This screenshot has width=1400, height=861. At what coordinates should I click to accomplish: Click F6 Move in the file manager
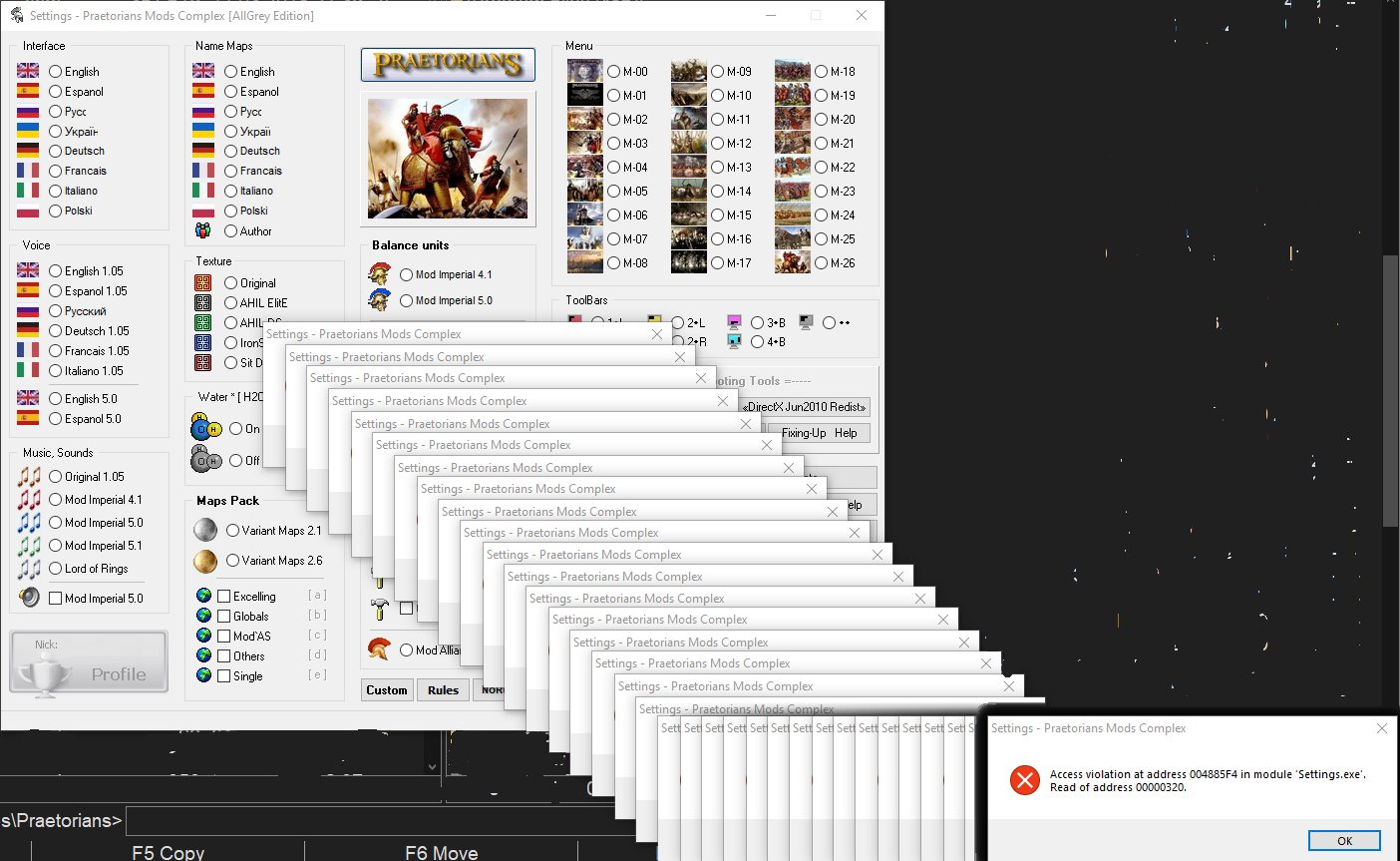(x=442, y=852)
